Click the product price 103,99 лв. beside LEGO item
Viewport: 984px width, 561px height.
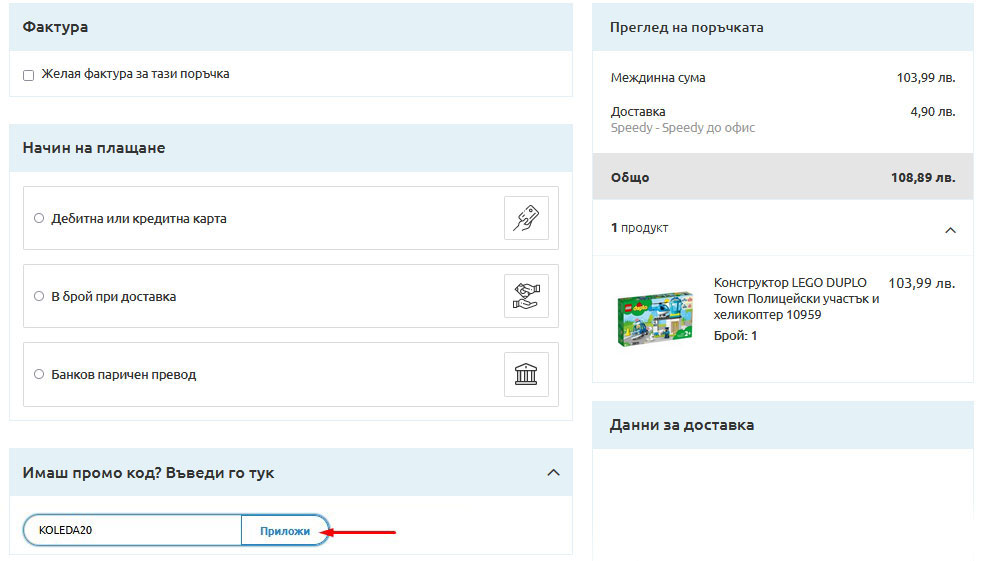tap(921, 283)
